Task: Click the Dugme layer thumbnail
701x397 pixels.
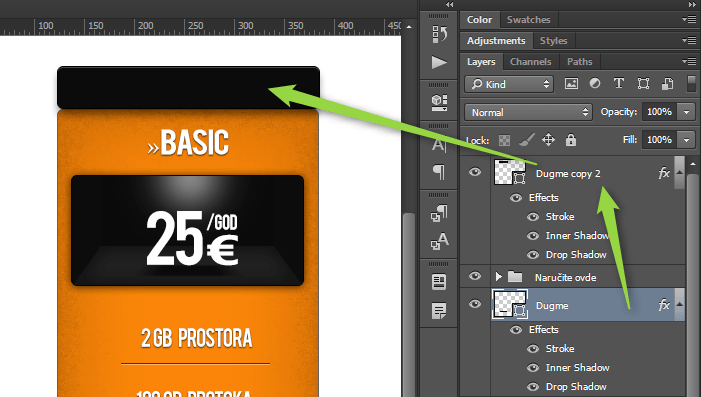Action: coord(510,304)
